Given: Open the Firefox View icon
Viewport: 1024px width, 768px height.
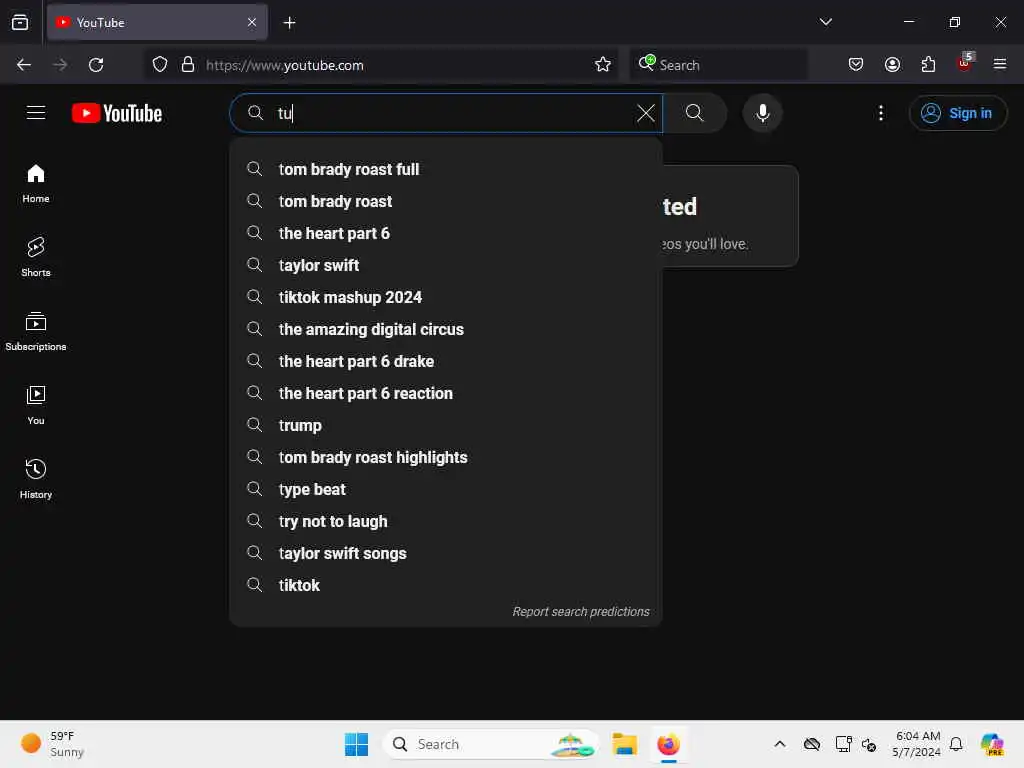Looking at the screenshot, I should pos(20,23).
